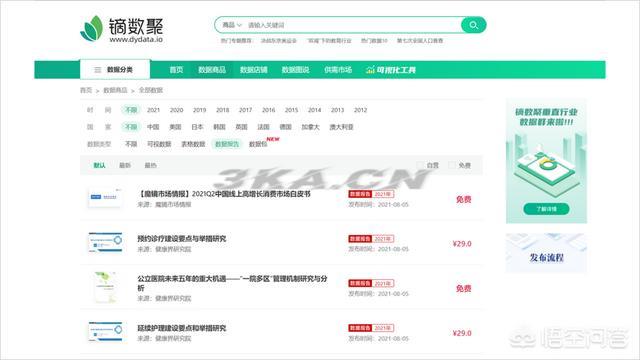Click the 首页 breadcrumb link
640x360 pixels.
click(x=86, y=90)
